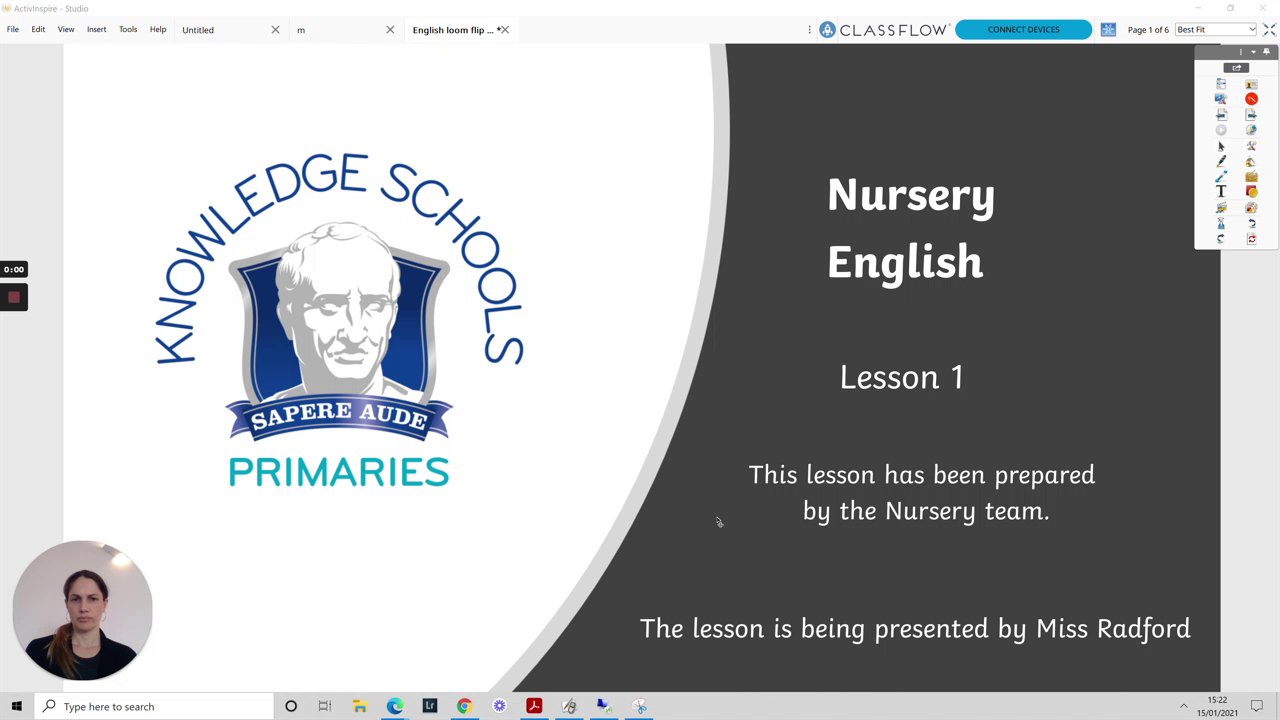Show hidden system tray icons

[1184, 706]
